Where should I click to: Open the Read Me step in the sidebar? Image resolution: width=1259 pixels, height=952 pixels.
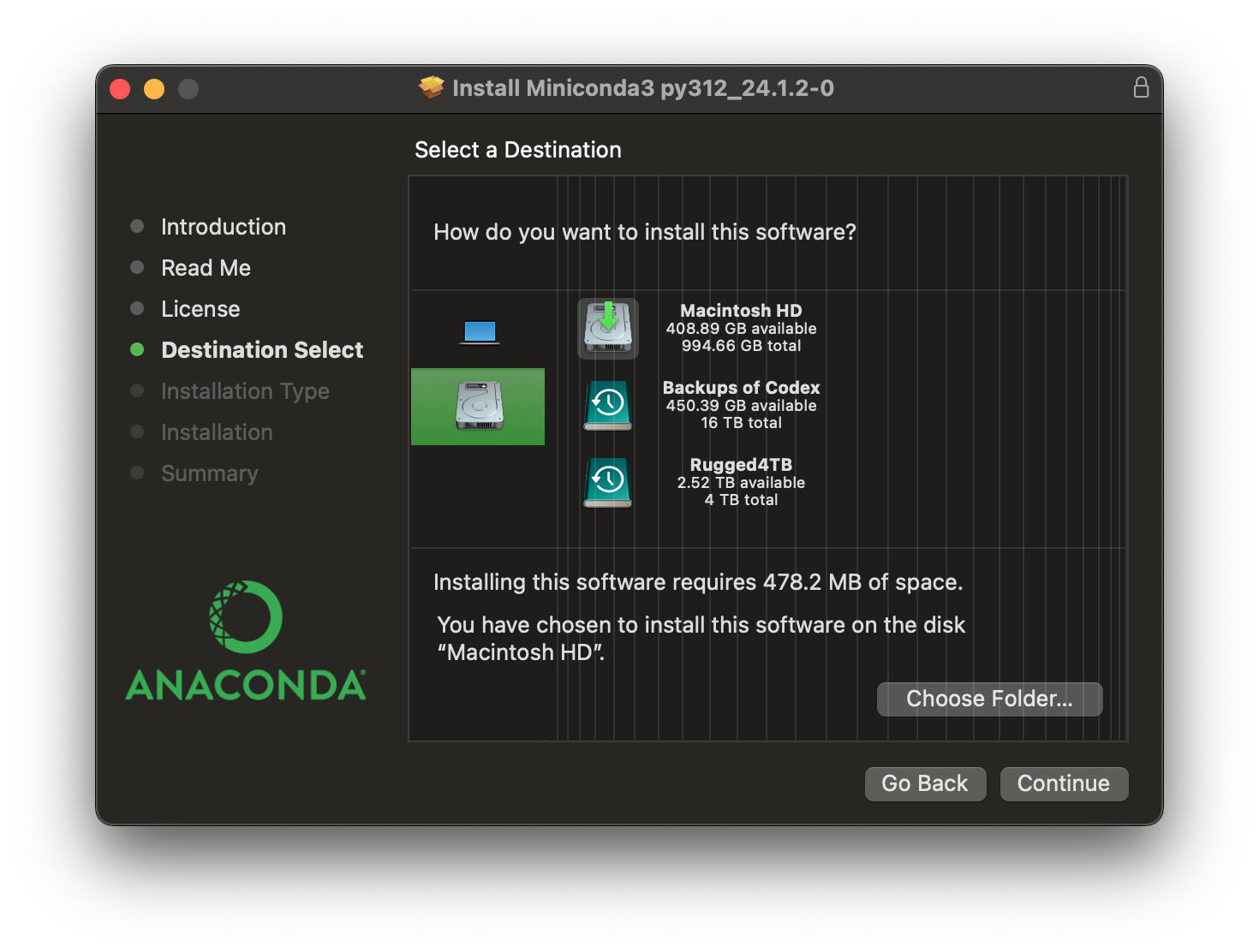coord(206,268)
